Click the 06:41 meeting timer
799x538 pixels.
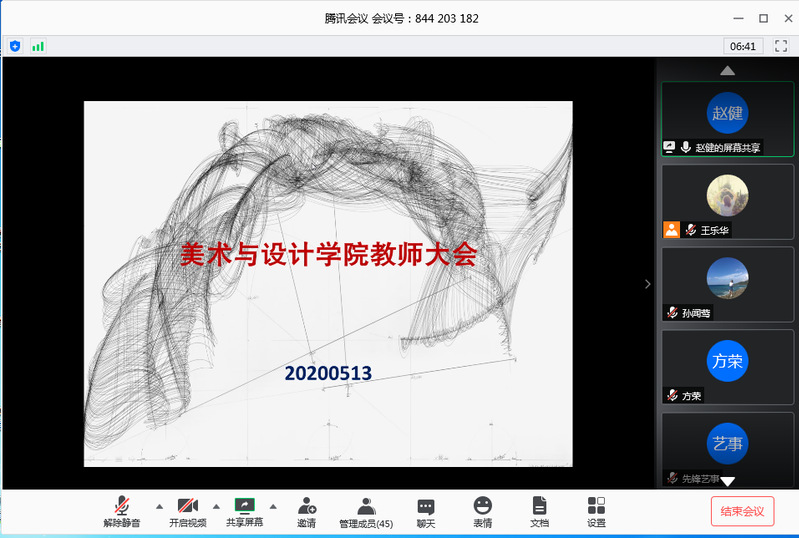pos(743,46)
